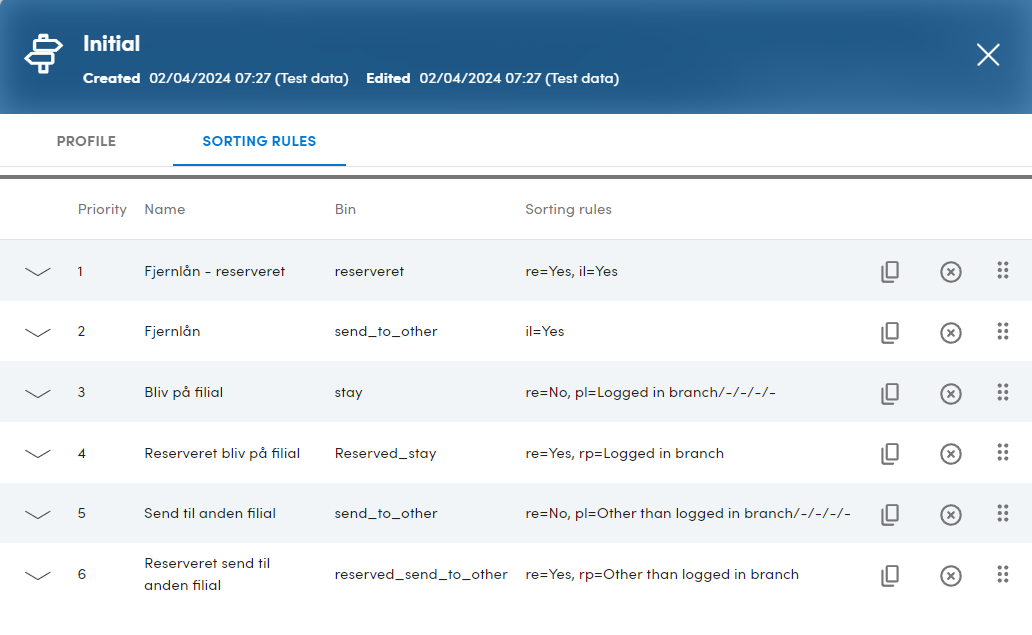
Task: Click the Name column header
Action: [x=165, y=209]
